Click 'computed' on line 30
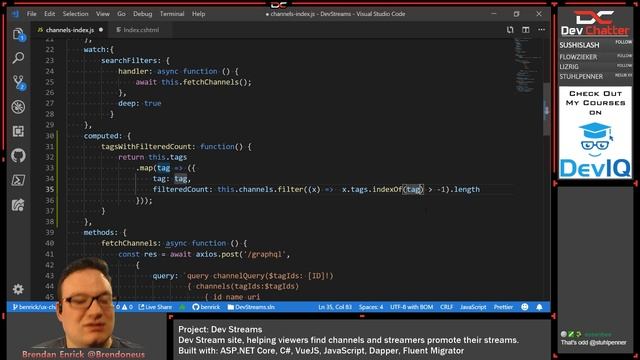This screenshot has width=640, height=360. (101, 136)
